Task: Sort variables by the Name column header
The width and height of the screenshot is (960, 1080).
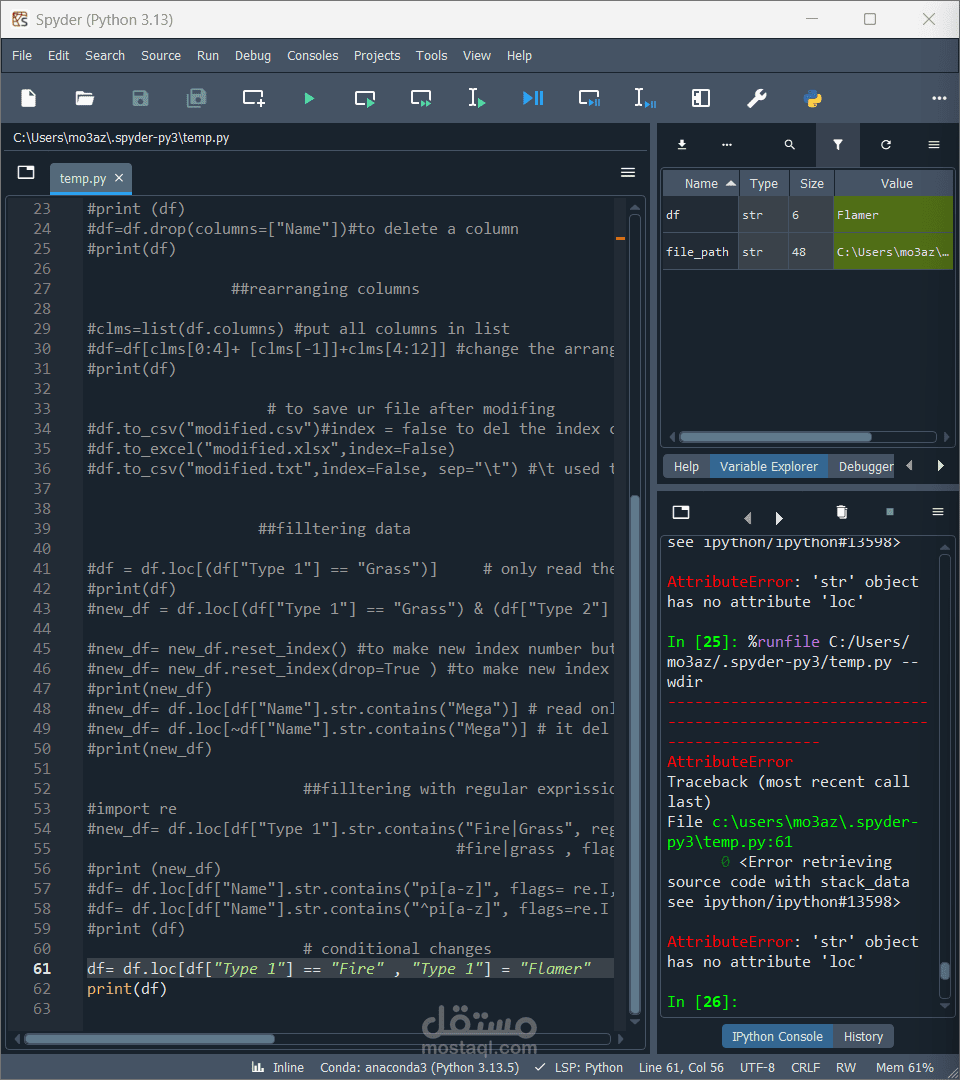Action: point(701,184)
